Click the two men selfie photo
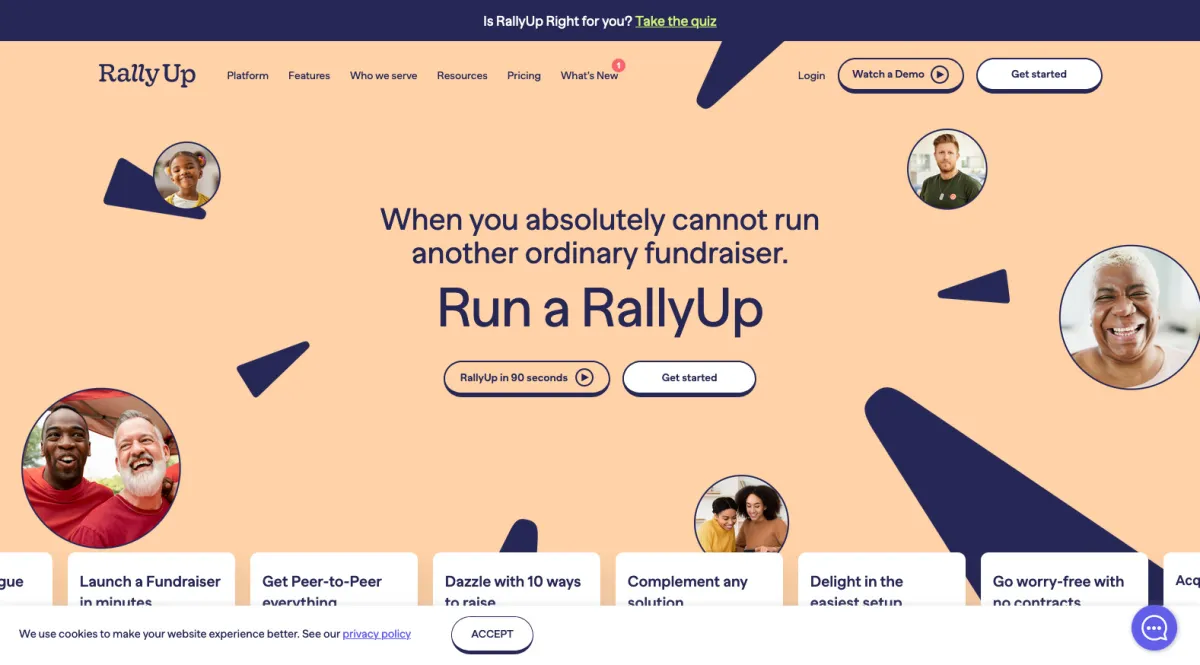Screen dimensions: 1200x665 pyautogui.click(x=101, y=468)
